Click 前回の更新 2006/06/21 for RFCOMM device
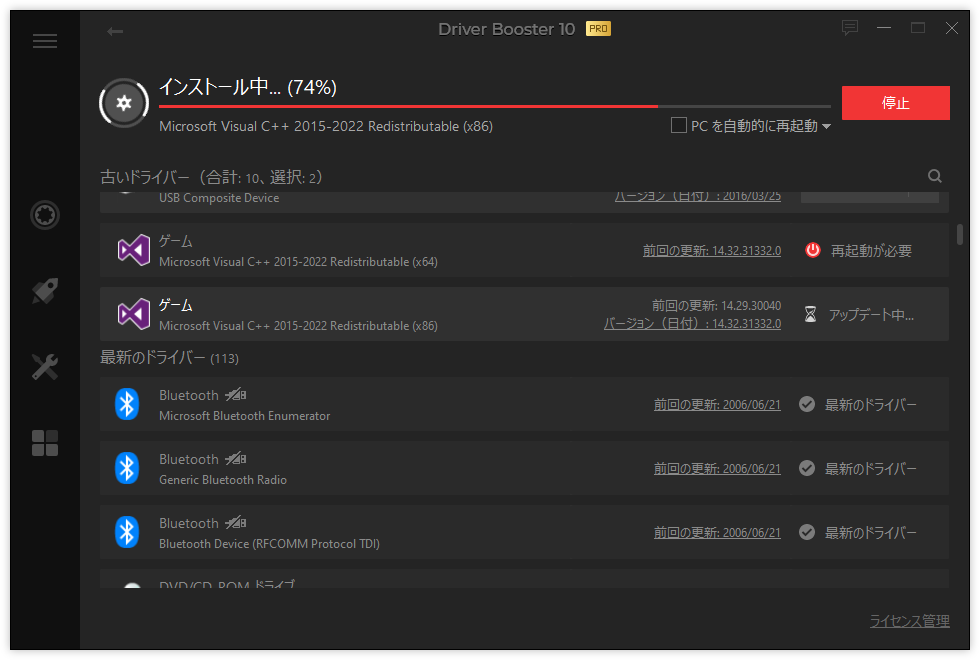980x660 pixels. 717,532
